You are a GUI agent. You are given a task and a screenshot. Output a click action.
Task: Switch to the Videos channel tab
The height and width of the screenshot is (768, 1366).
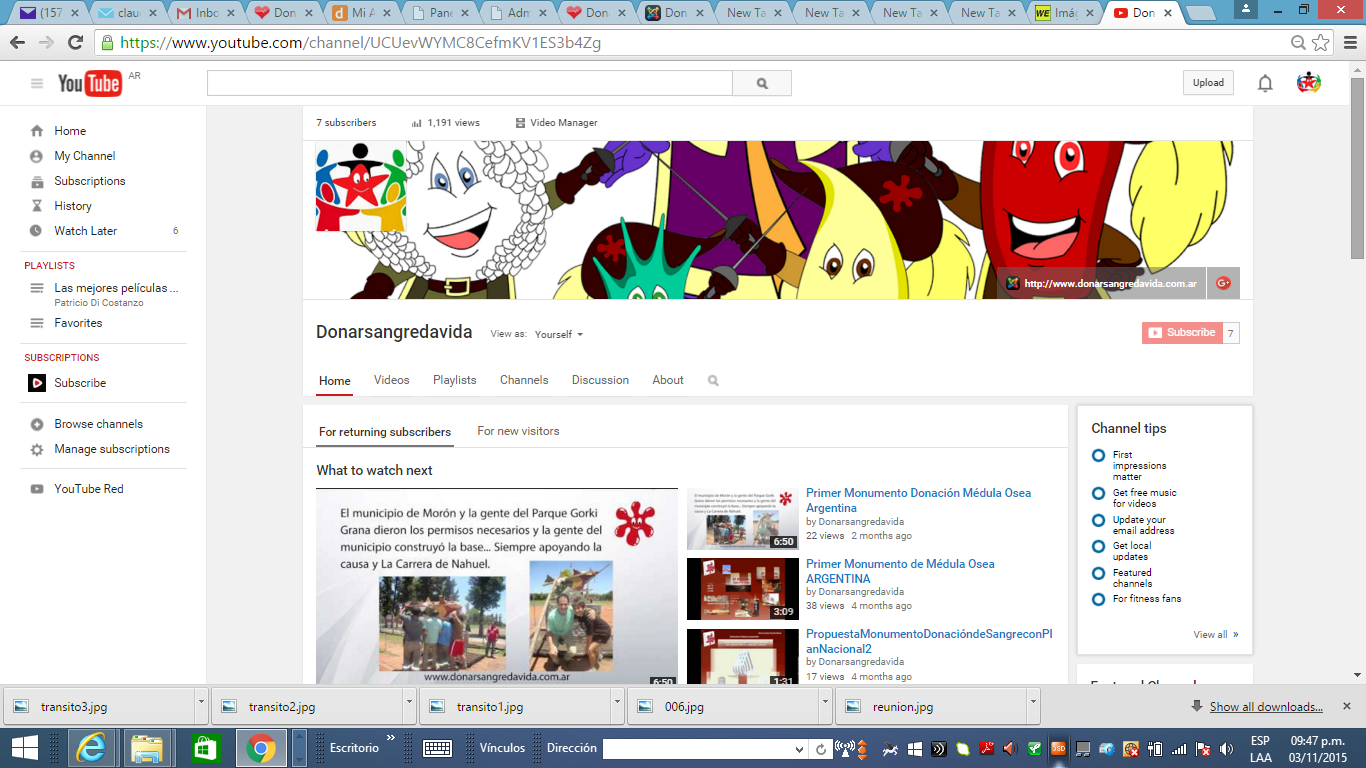[x=391, y=380]
